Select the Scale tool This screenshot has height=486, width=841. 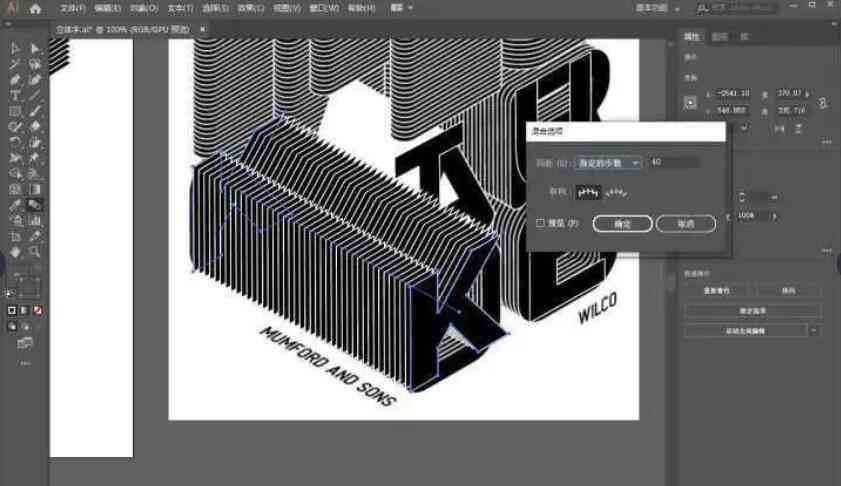pyautogui.click(x=35, y=142)
